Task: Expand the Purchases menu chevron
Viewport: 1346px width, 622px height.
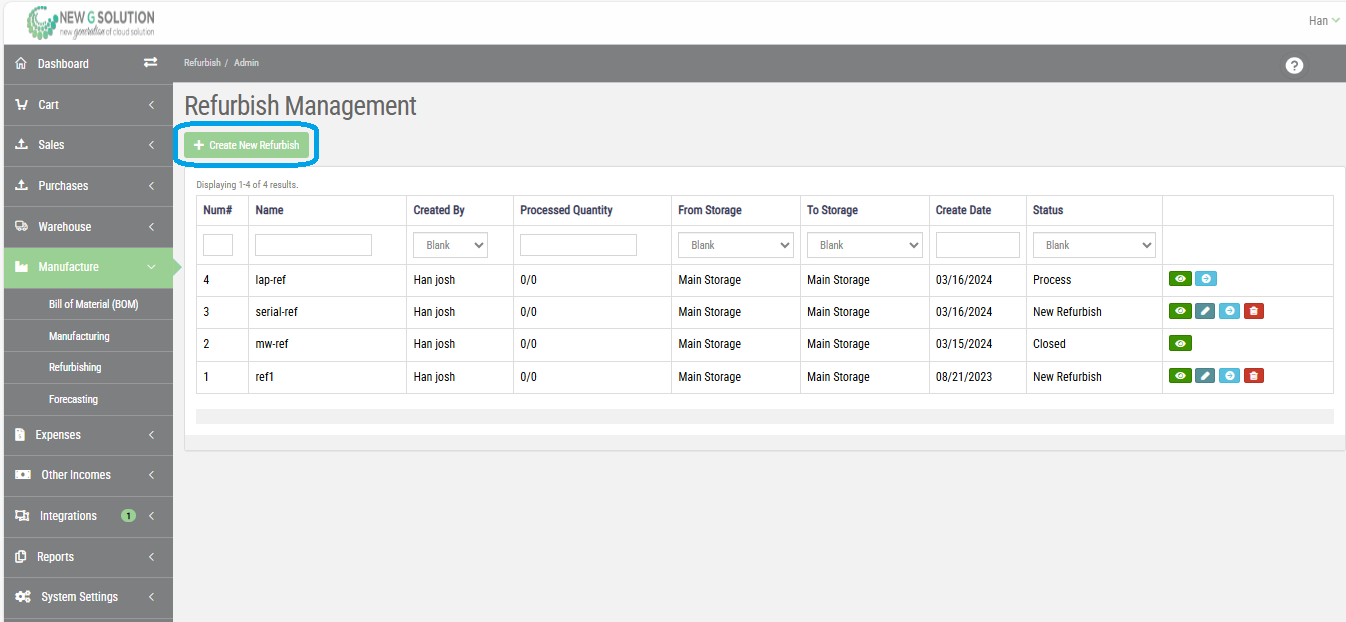Action: pos(151,186)
